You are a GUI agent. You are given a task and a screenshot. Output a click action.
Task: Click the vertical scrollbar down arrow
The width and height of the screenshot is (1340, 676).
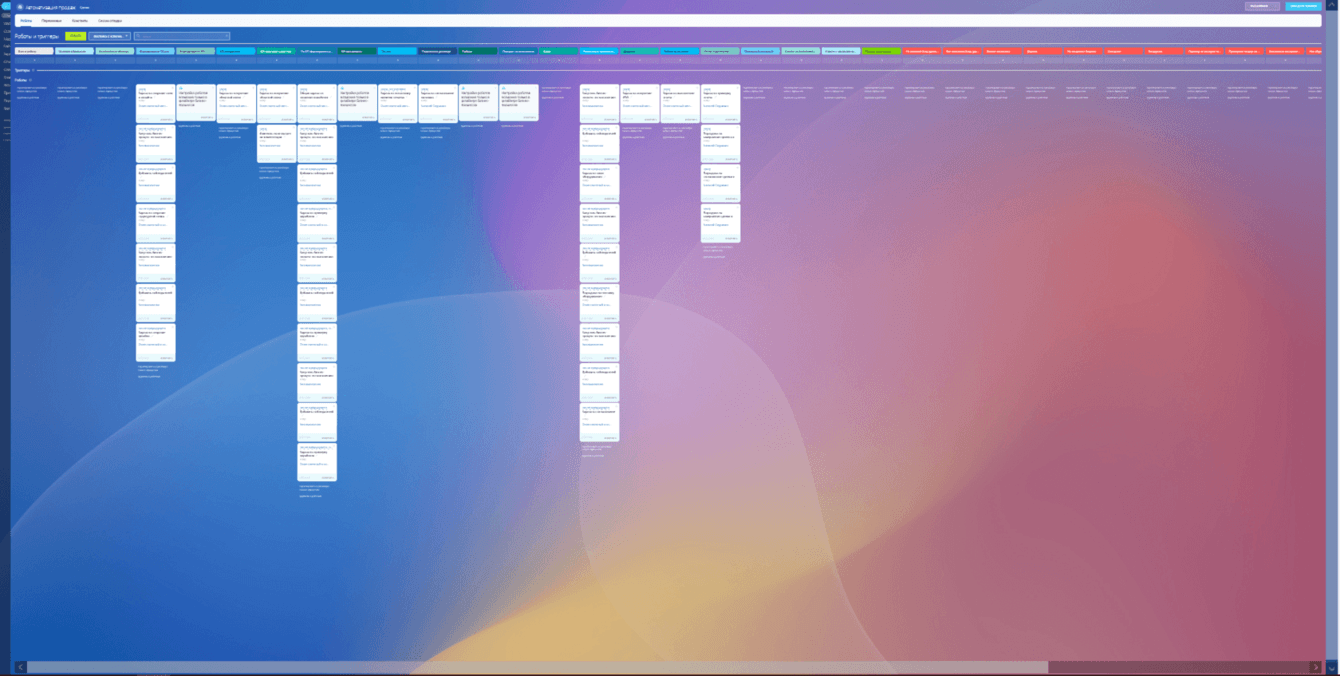click(x=1331, y=669)
